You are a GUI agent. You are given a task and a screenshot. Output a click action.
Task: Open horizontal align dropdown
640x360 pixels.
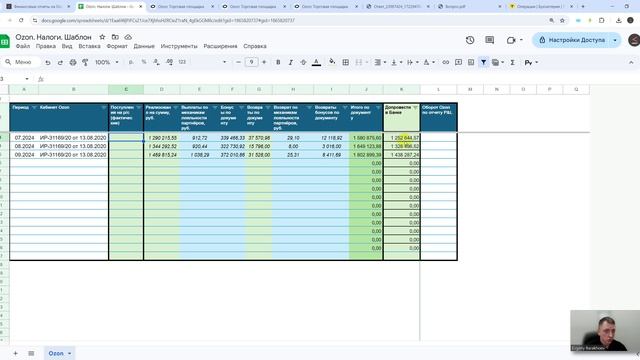(x=380, y=62)
